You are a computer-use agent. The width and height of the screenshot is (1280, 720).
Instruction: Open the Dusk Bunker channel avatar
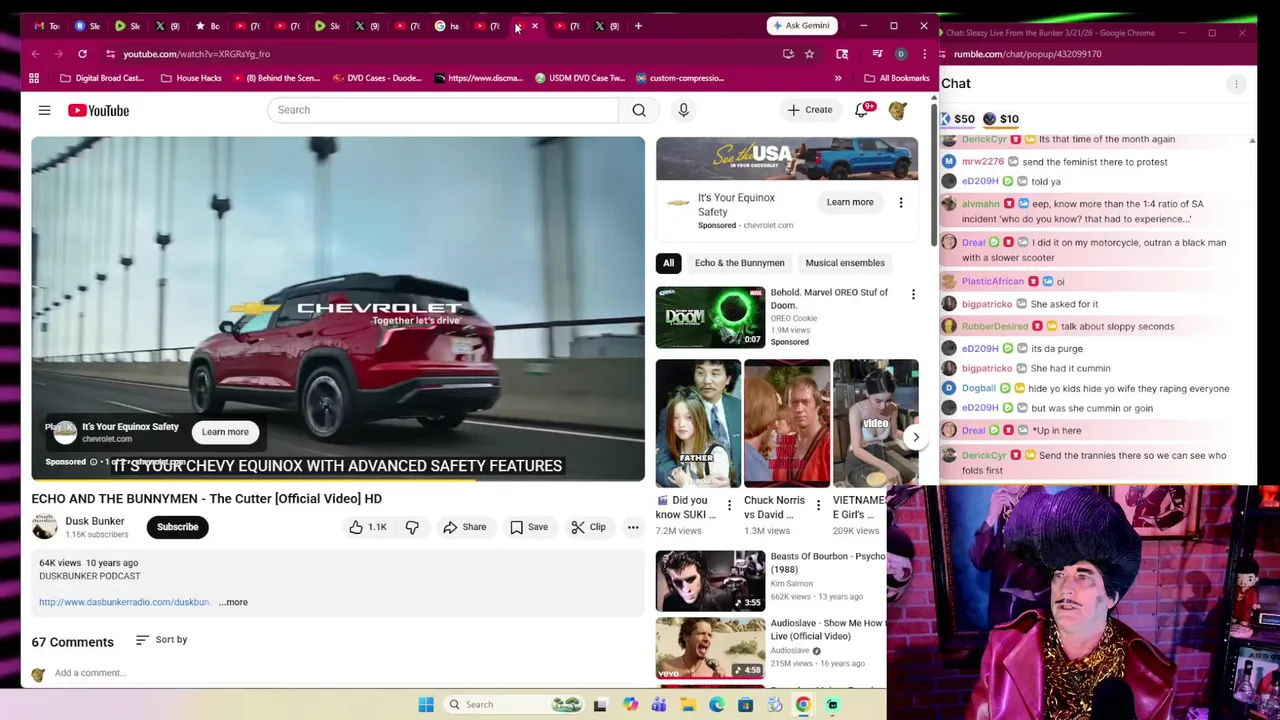[x=44, y=527]
